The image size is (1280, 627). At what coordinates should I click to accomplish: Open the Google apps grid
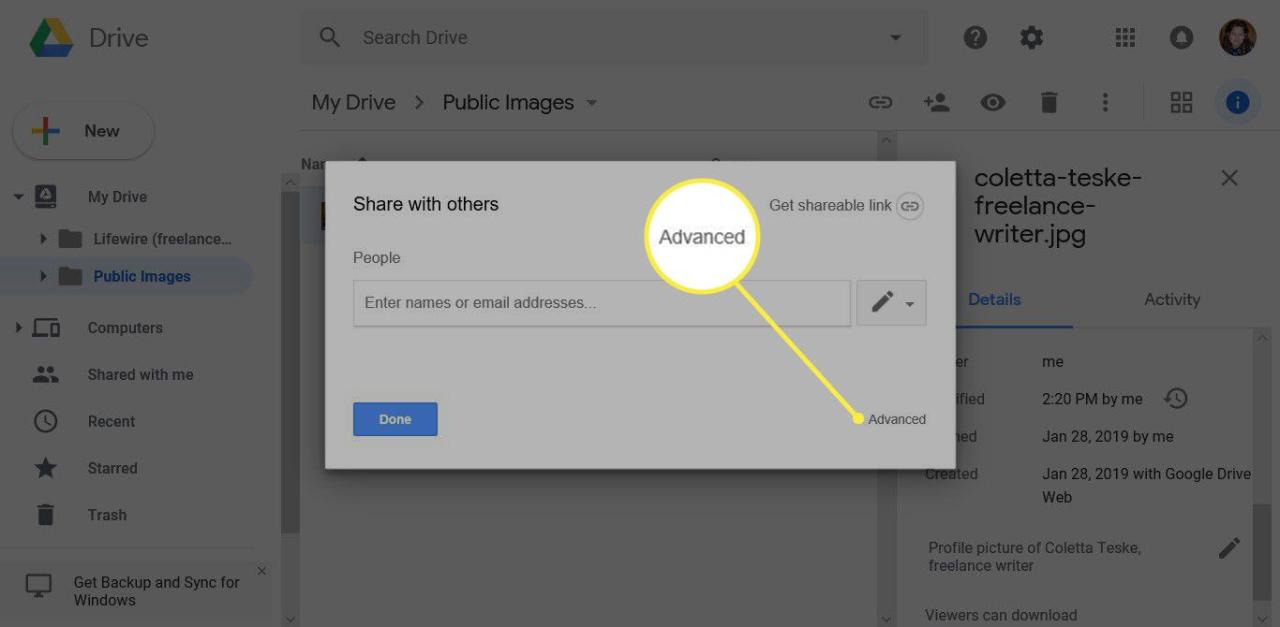[x=1125, y=38]
